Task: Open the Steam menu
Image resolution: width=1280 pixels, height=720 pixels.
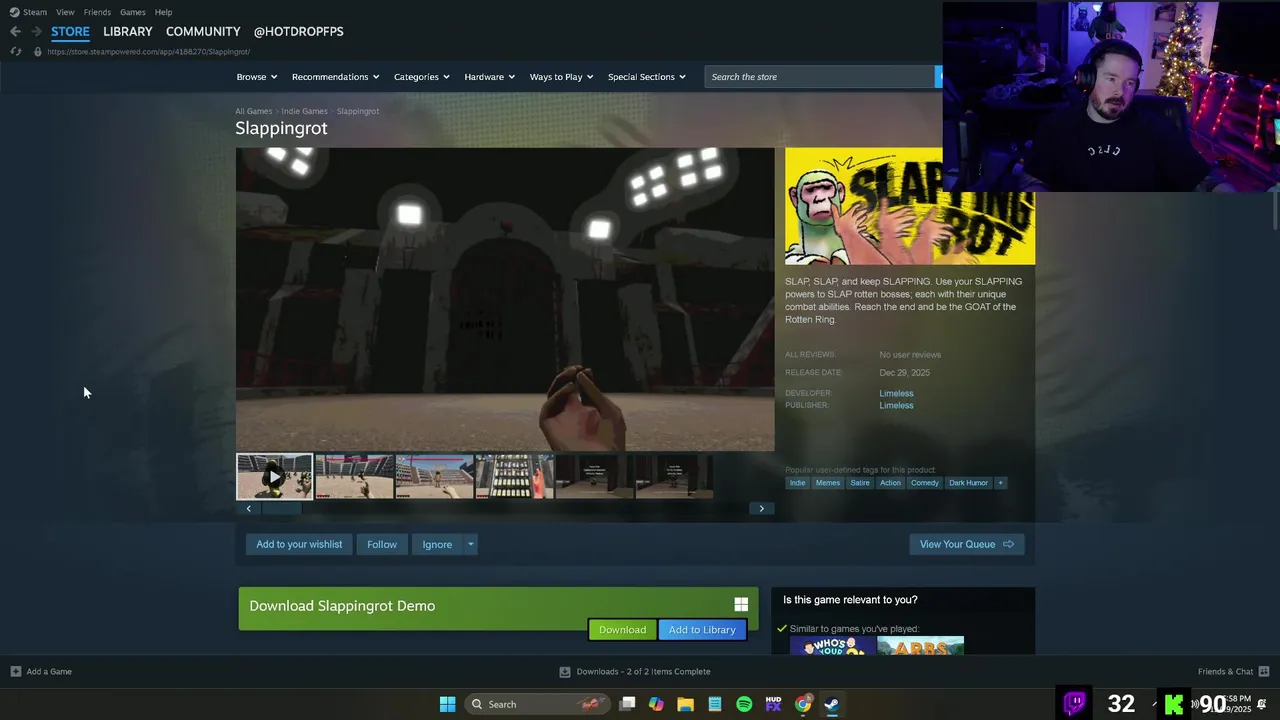Action: [x=28, y=12]
